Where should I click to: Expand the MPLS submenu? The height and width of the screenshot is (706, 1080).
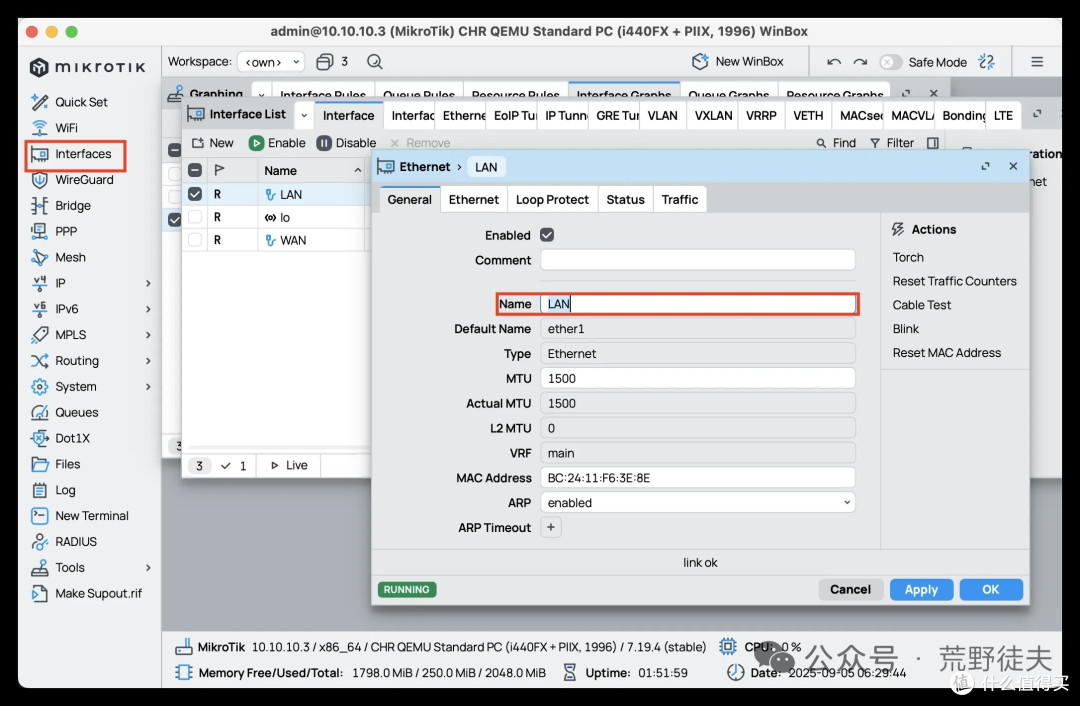[x=148, y=335]
